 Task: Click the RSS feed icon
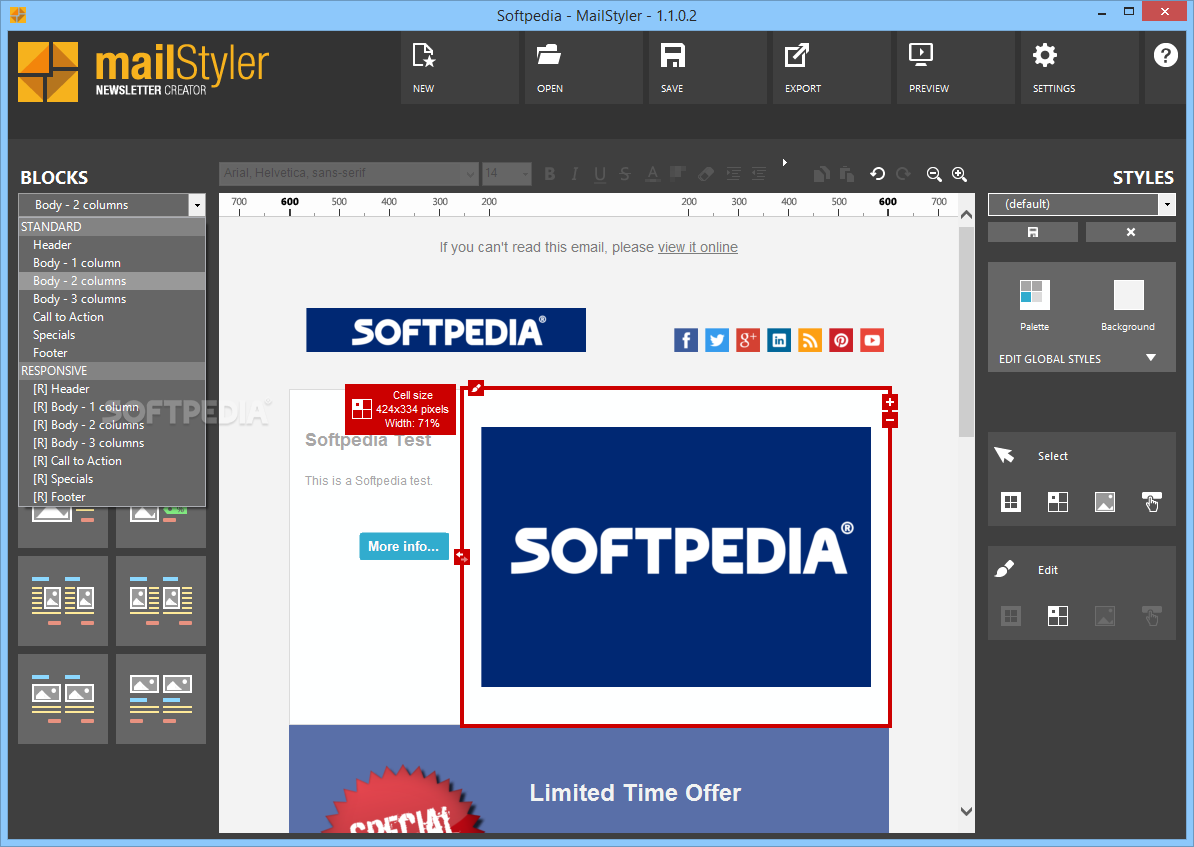[810, 340]
